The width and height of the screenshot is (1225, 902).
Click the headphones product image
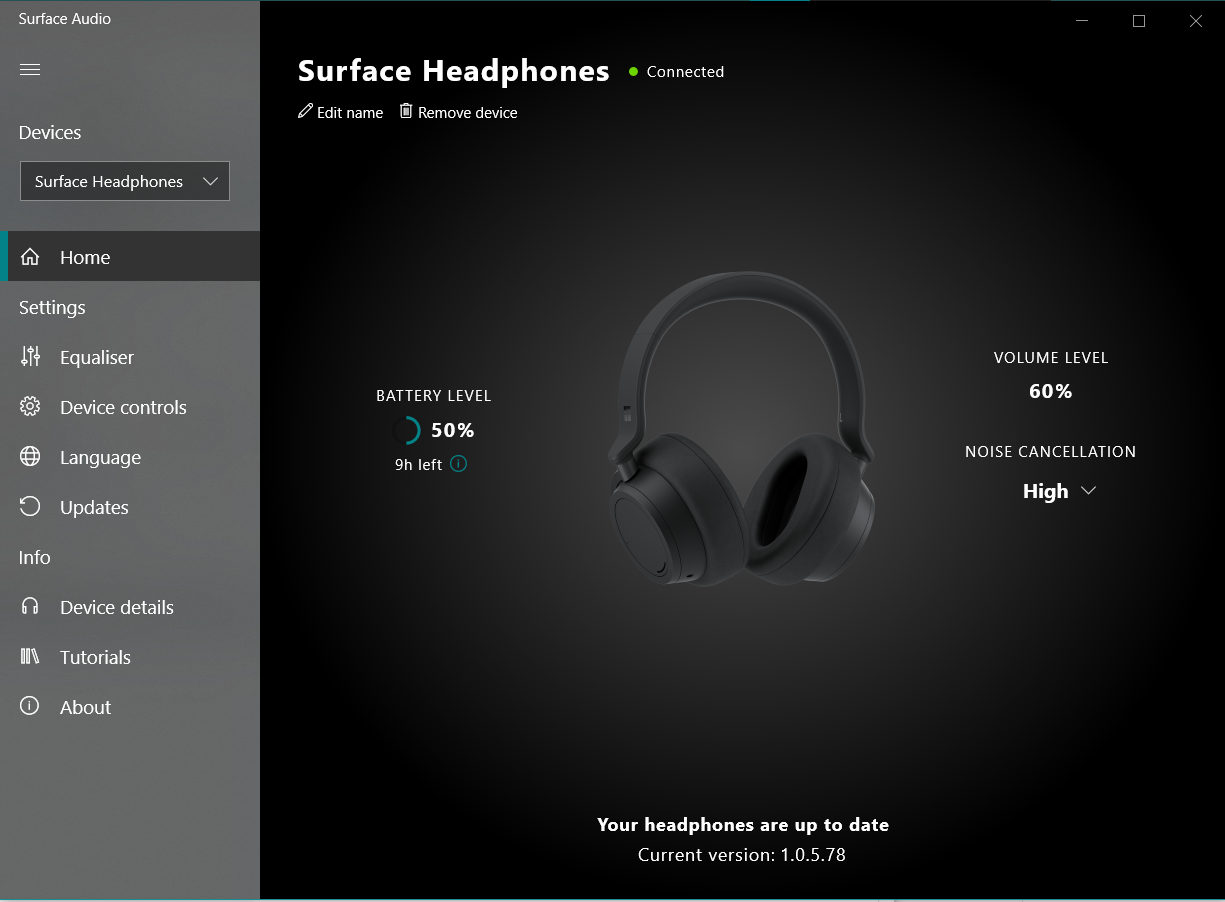point(741,429)
